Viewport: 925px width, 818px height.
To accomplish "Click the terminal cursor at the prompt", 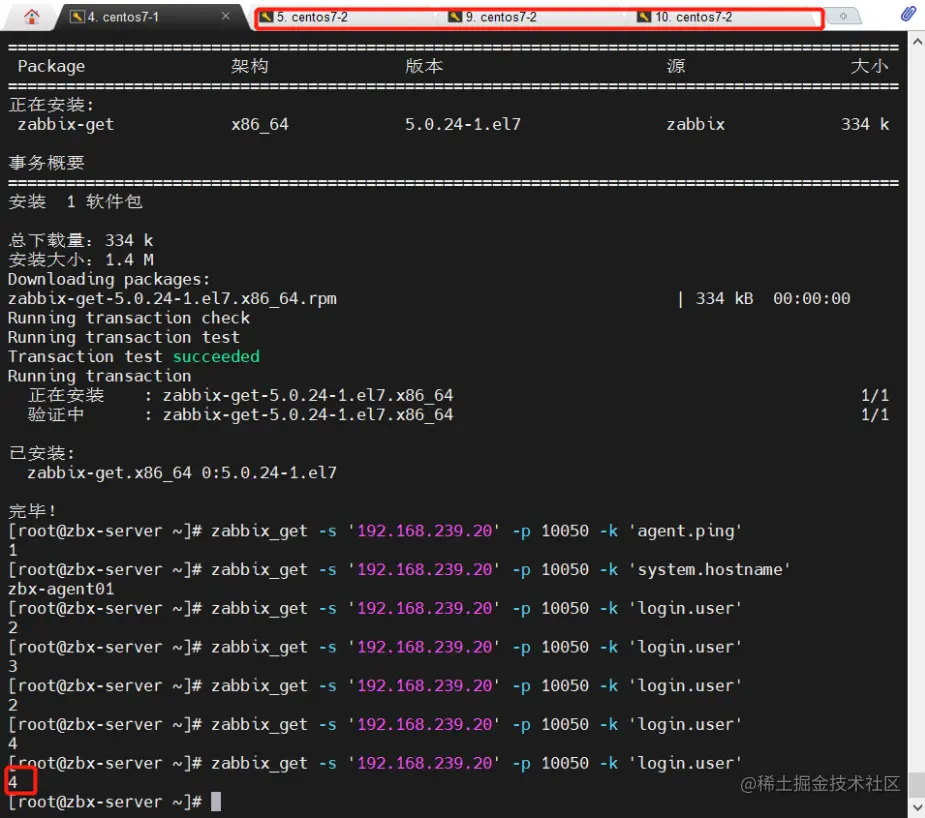I will tap(216, 801).
